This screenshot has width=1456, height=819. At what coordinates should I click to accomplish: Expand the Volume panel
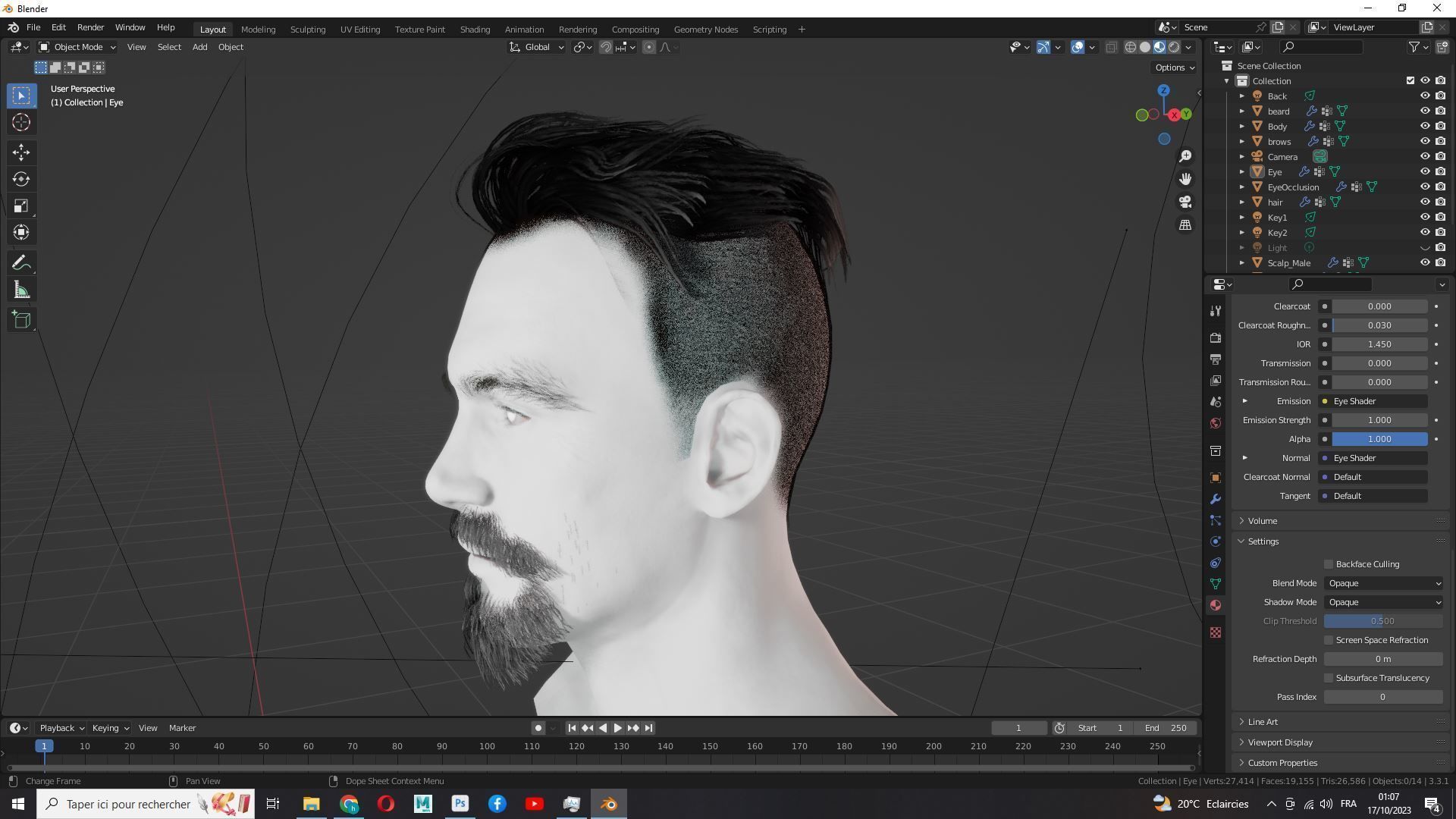1263,521
